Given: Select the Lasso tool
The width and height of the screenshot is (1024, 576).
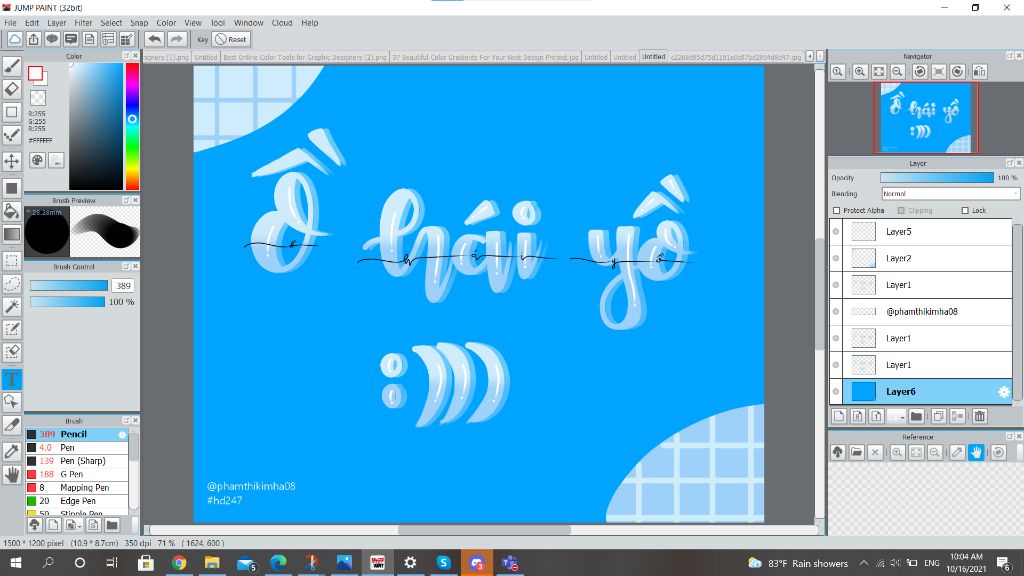Looking at the screenshot, I should click(x=12, y=283).
